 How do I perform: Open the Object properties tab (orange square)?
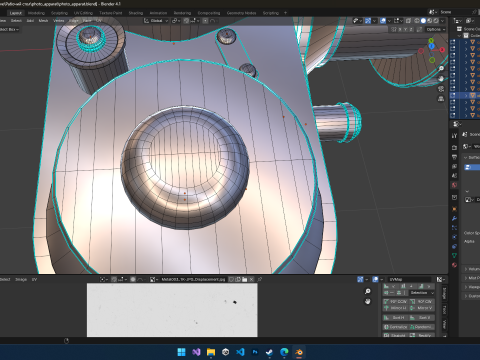(454, 209)
